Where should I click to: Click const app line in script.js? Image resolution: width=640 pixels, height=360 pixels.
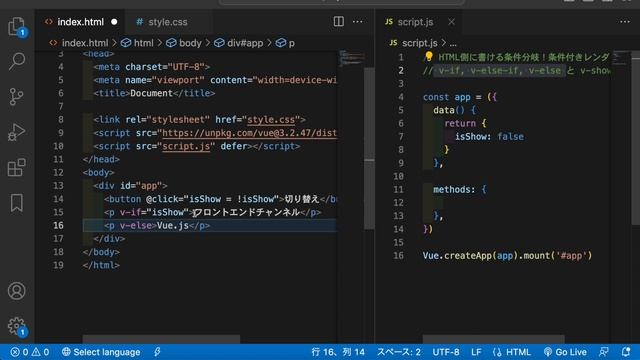[460, 97]
